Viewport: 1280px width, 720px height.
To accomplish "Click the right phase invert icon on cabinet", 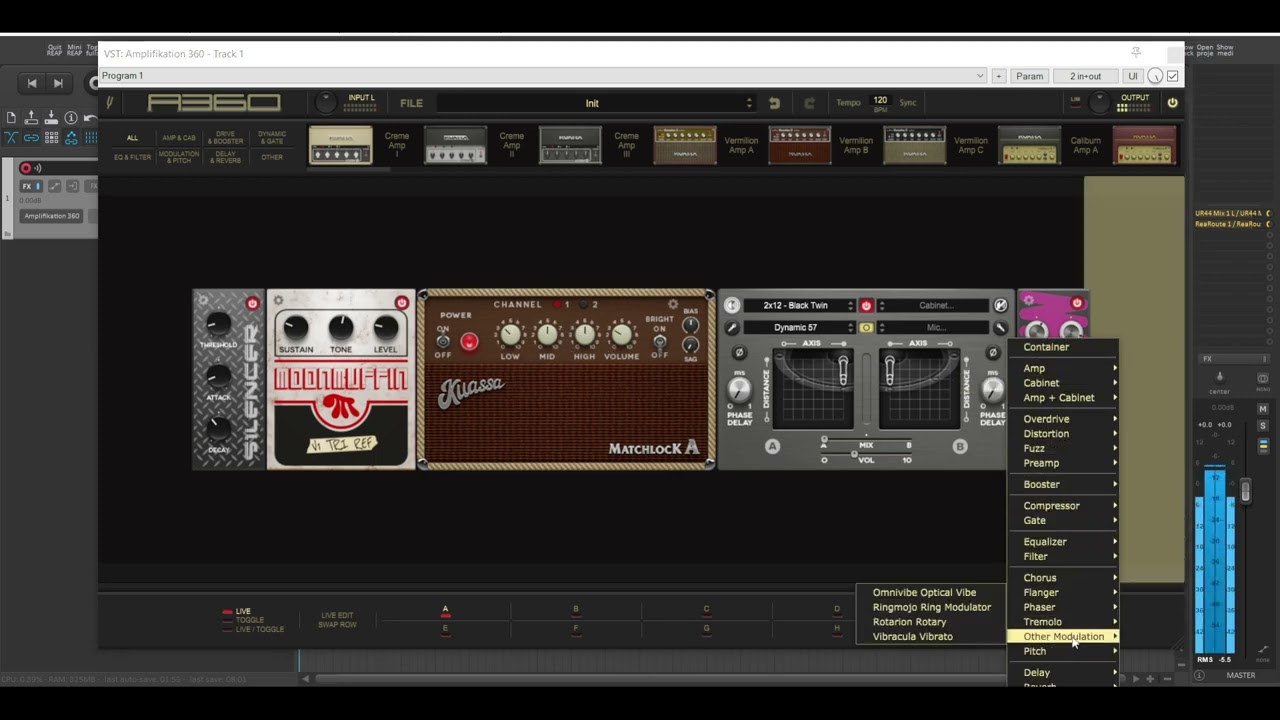I will pos(992,352).
